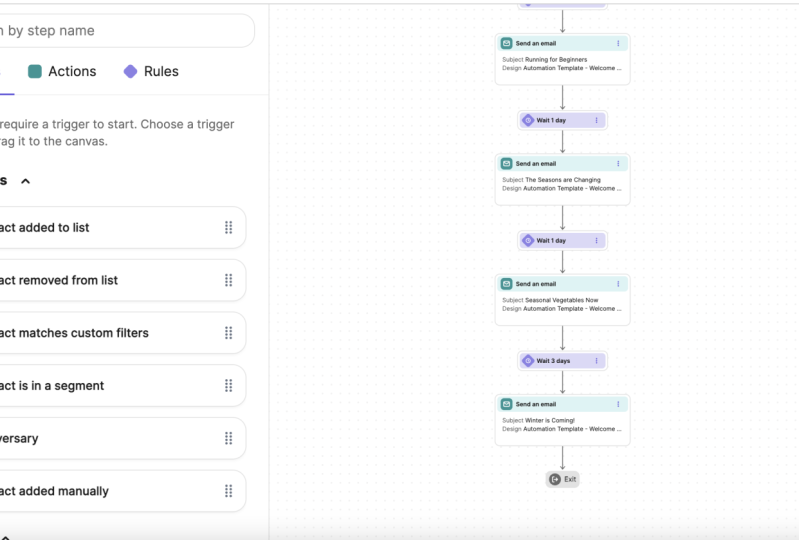Click drag handle on matches custom filters trigger
799x540 pixels.
(229, 333)
